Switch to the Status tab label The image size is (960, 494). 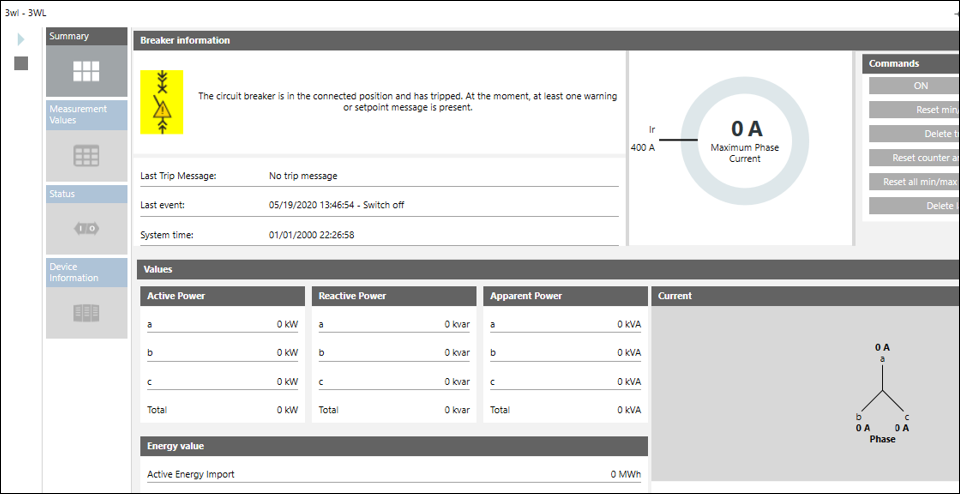pyautogui.click(x=63, y=194)
